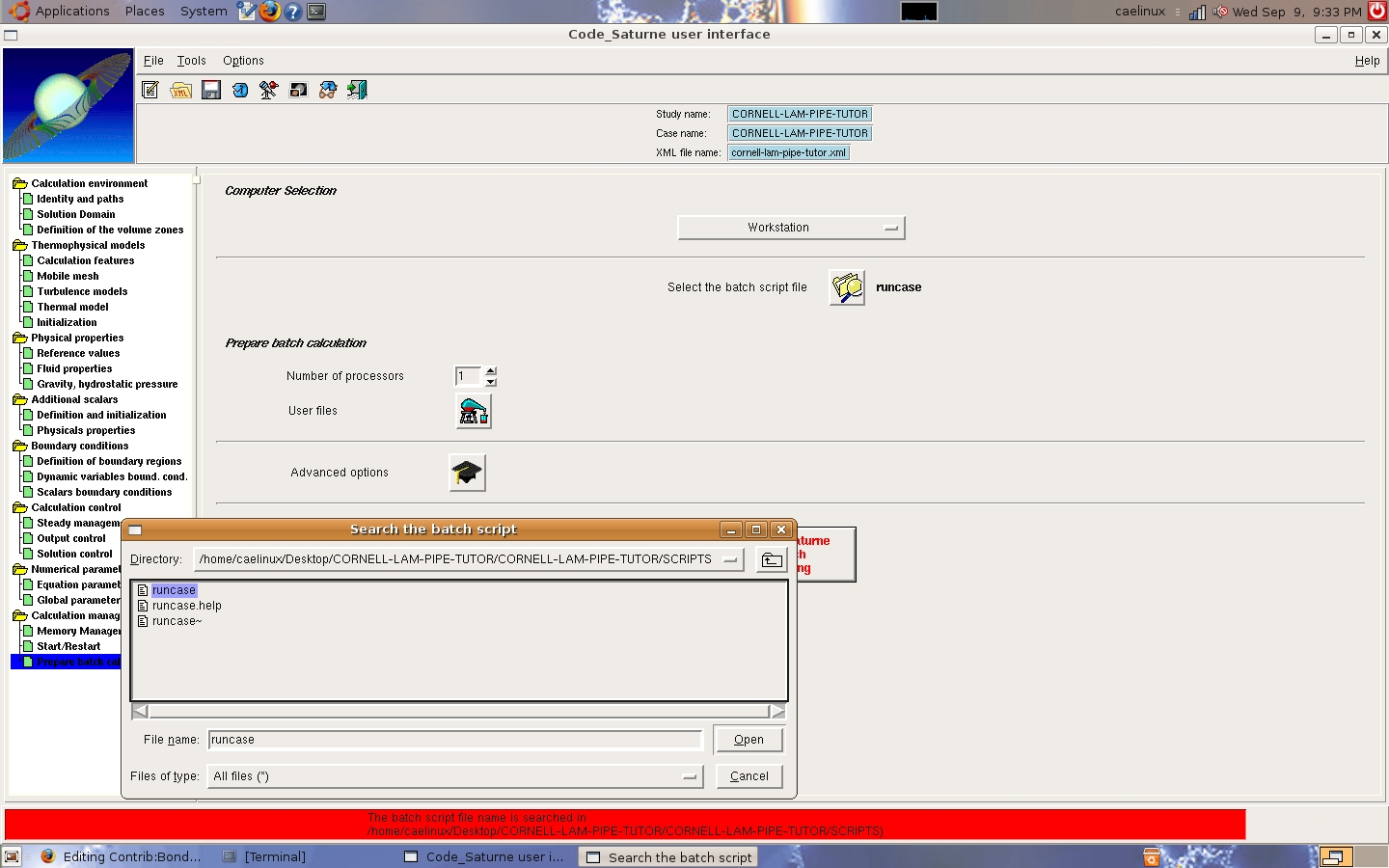Go up one directory level icon
1389x868 pixels.
click(772, 560)
